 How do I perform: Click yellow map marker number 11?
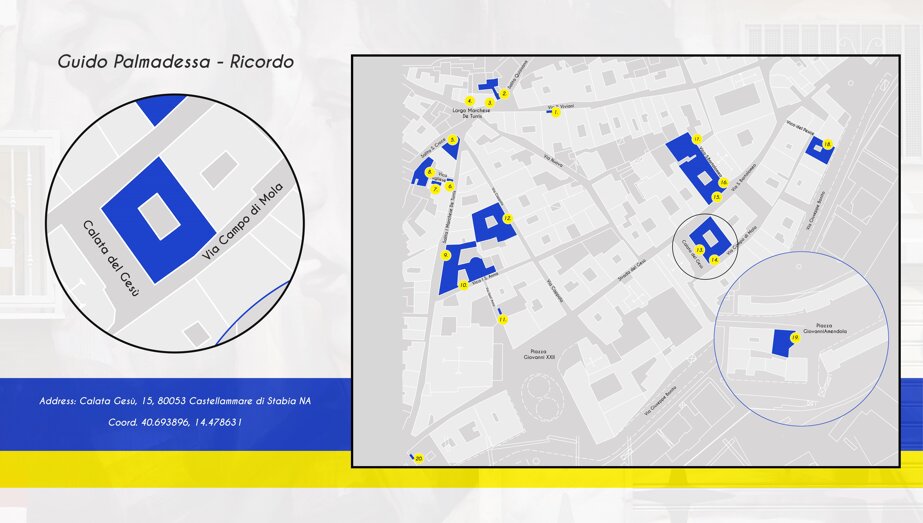point(502,319)
